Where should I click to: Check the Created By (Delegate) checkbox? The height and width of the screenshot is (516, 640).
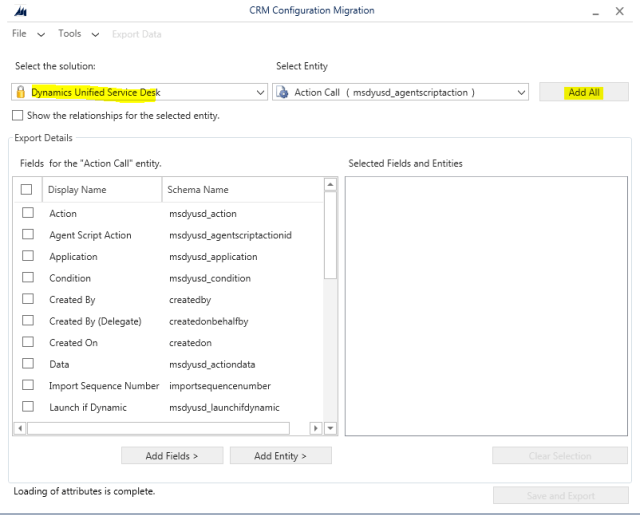[28, 320]
